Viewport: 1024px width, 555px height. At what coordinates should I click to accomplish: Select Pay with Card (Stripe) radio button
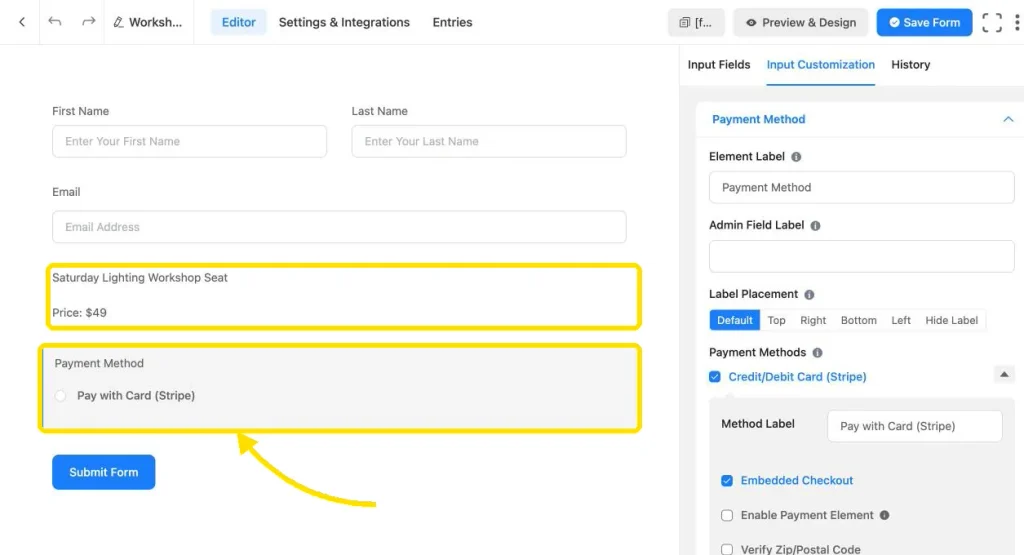point(61,396)
